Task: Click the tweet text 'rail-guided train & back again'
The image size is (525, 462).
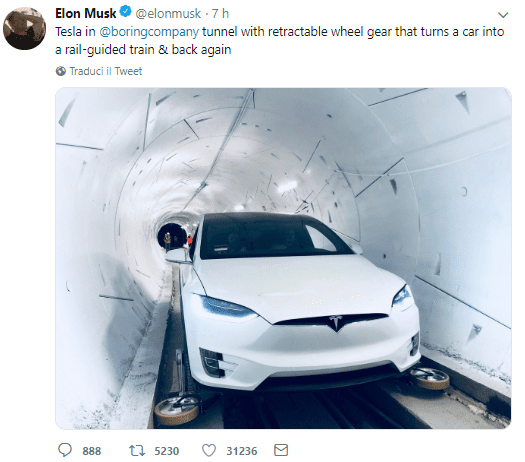Action: 148,50
